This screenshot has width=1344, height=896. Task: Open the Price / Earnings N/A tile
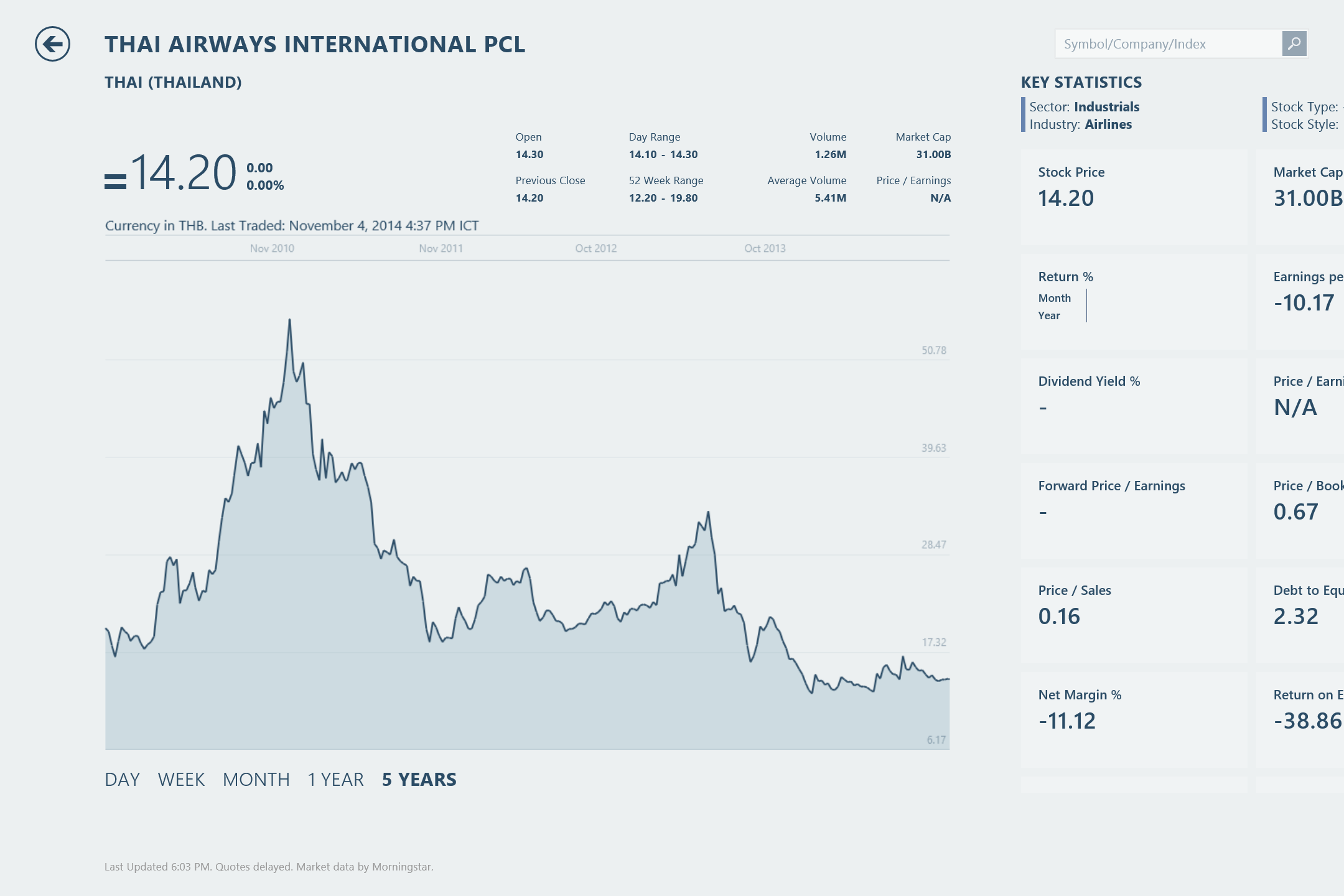click(x=1300, y=406)
